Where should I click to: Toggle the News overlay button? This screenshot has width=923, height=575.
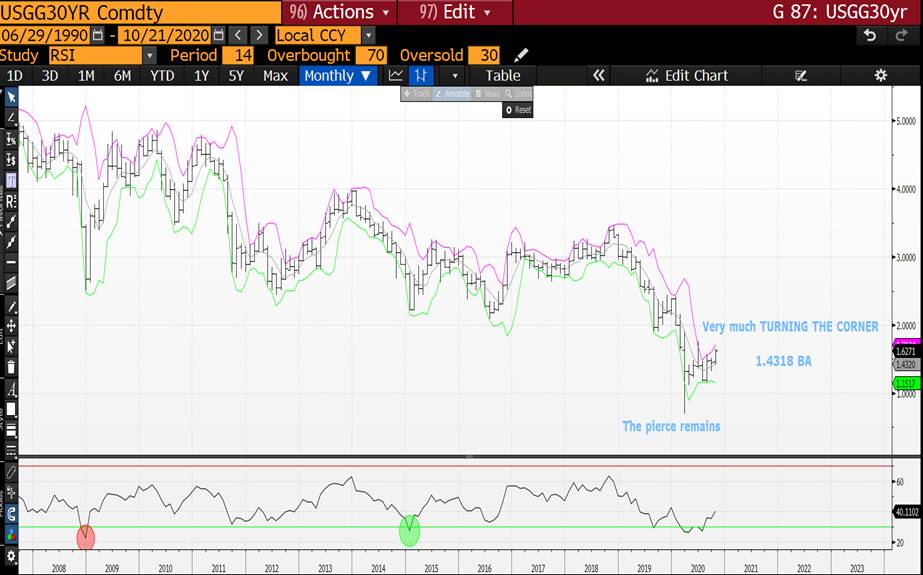coord(487,94)
